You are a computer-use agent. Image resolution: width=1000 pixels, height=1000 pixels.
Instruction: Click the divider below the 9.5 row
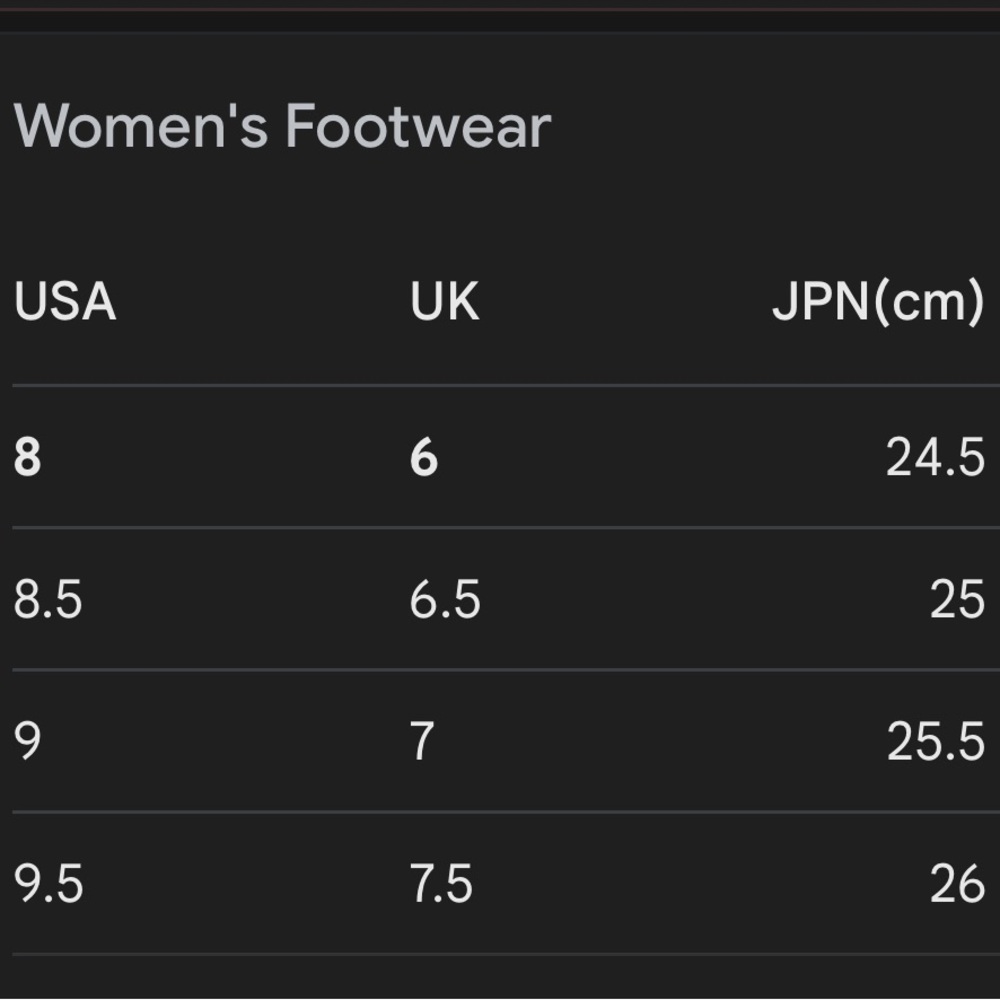pos(506,954)
